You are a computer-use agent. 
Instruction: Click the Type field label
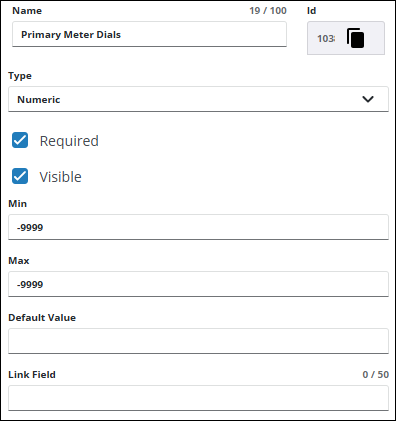tap(20, 76)
